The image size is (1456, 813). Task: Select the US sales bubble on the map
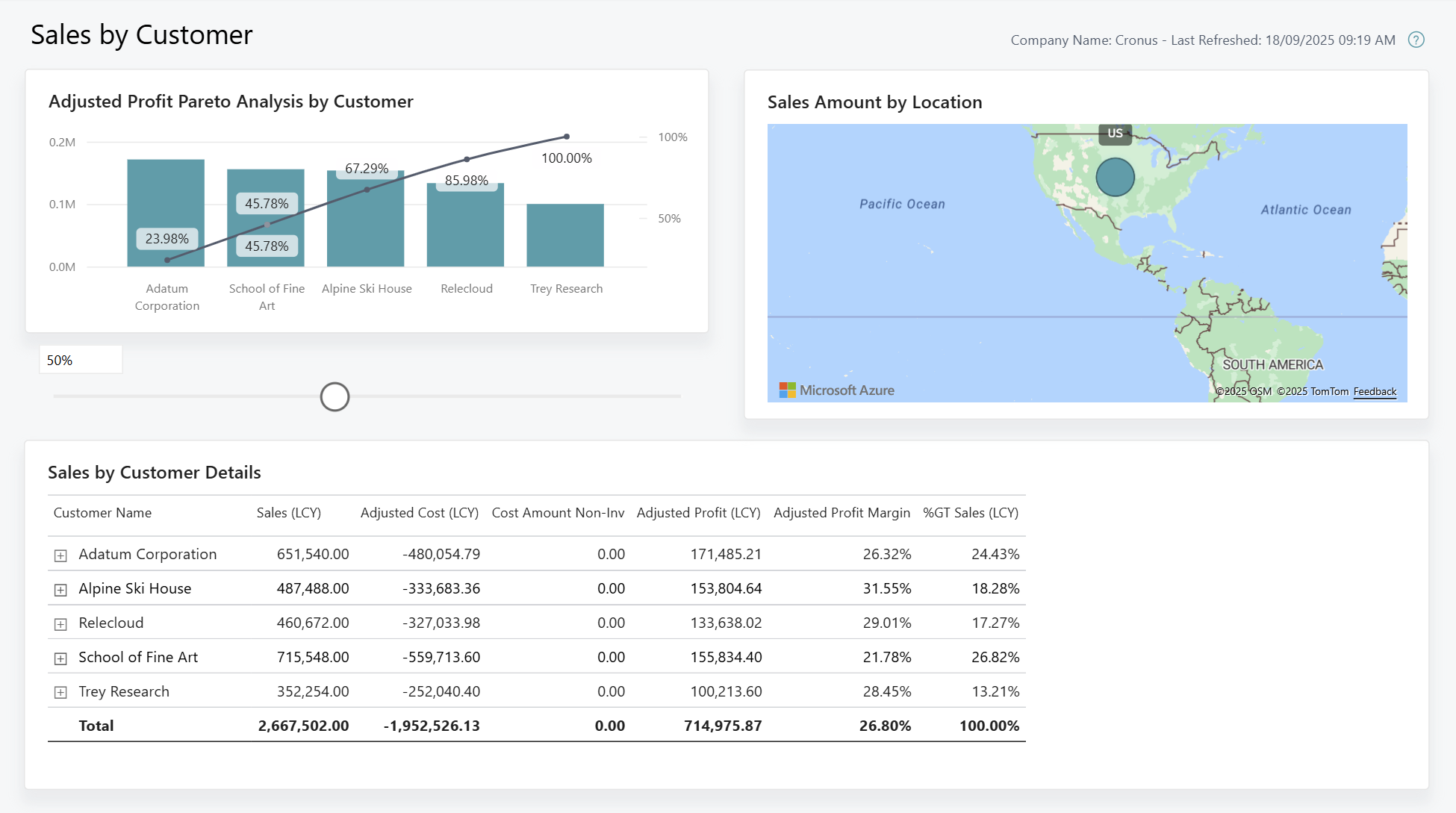point(1115,177)
